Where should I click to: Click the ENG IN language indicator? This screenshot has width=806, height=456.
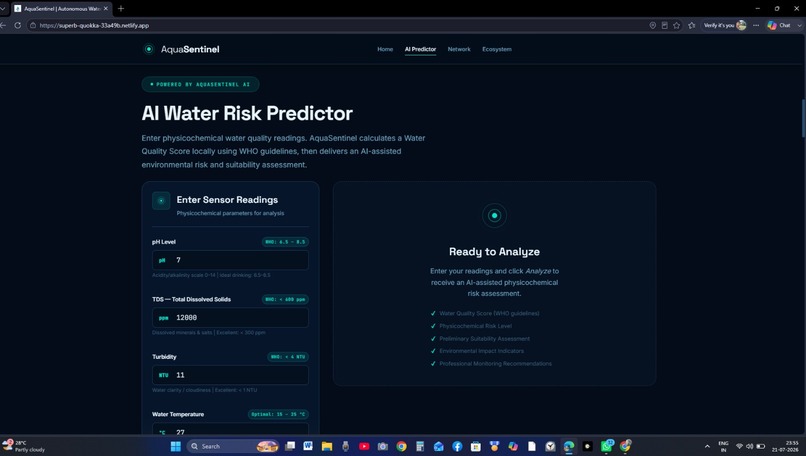[x=723, y=446]
